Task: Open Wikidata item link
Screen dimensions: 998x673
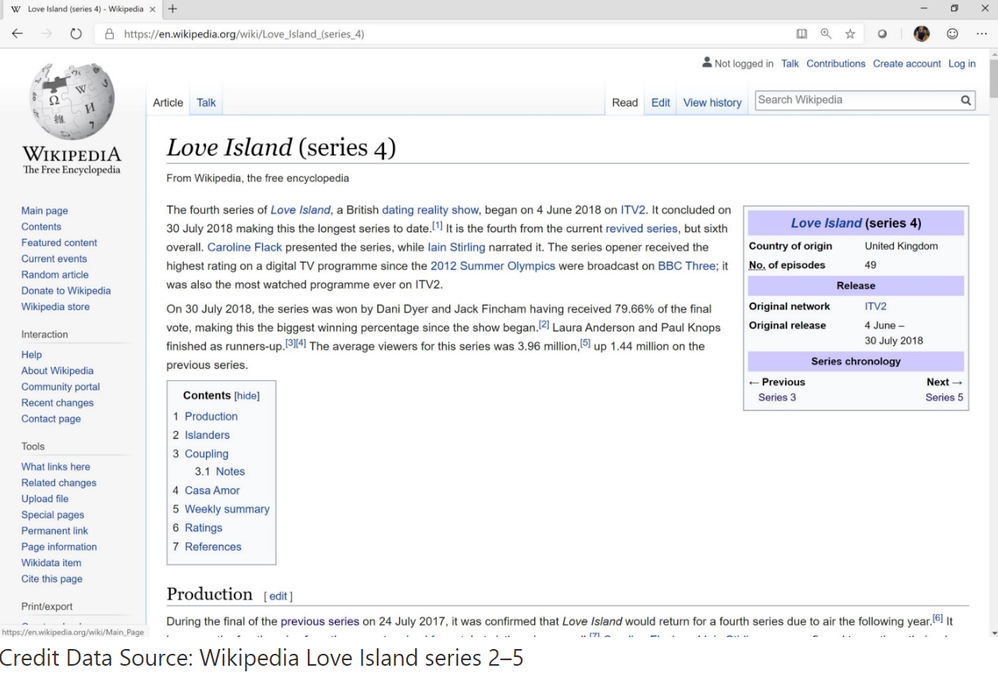Action: point(51,563)
